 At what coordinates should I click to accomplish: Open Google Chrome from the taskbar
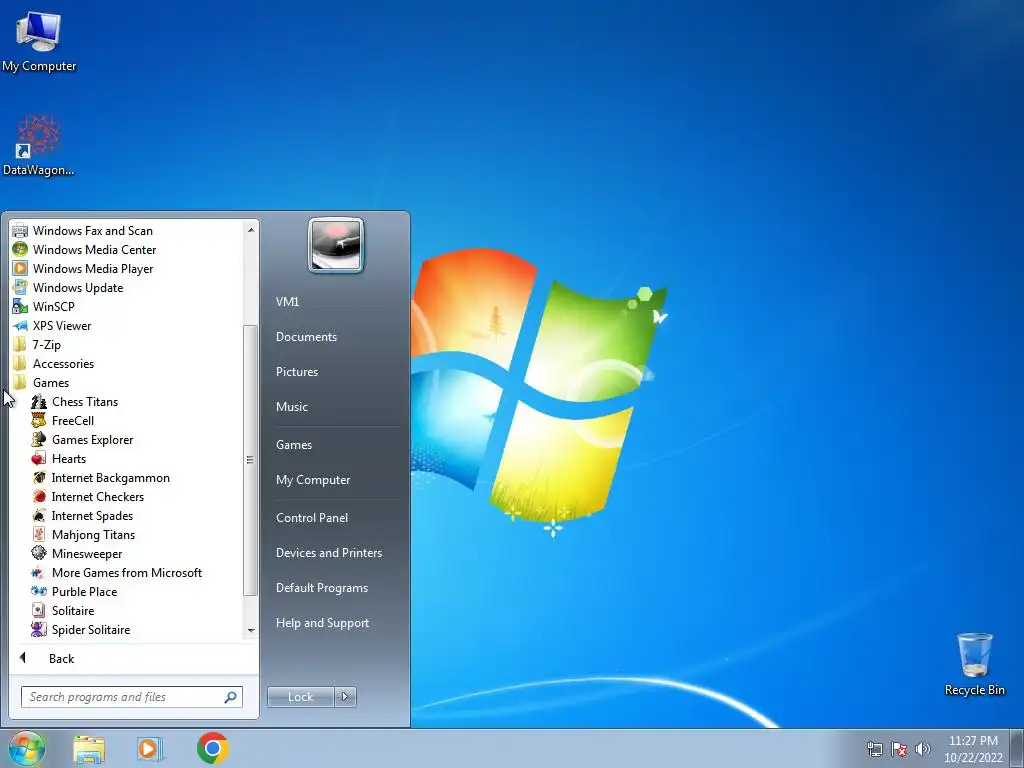click(212, 748)
